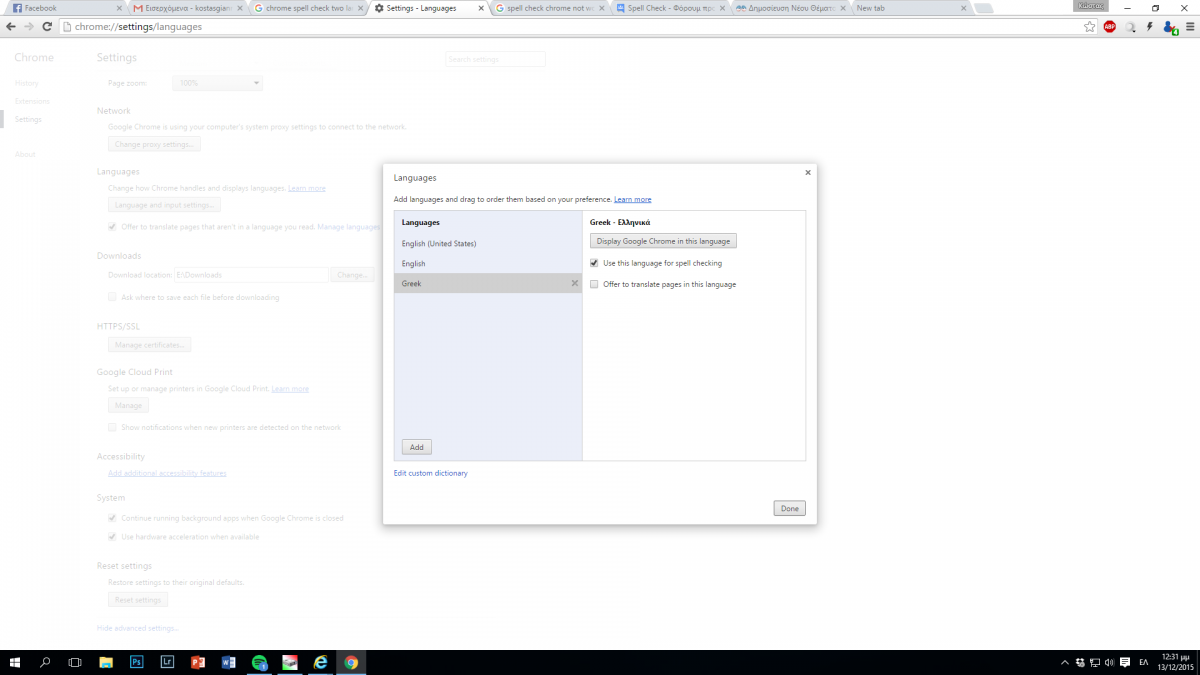Reload the settings page
The image size is (1200, 675).
coord(47,27)
